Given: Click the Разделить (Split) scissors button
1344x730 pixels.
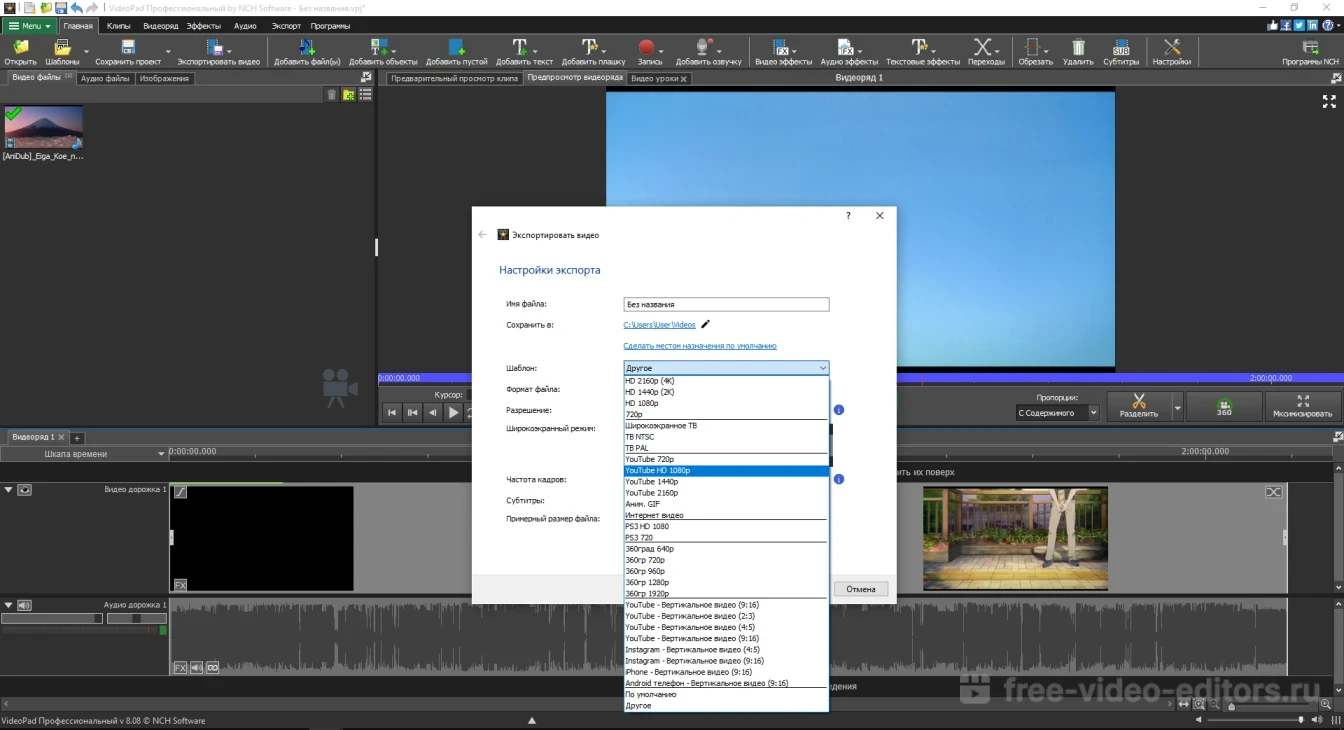Looking at the screenshot, I should coord(1139,406).
